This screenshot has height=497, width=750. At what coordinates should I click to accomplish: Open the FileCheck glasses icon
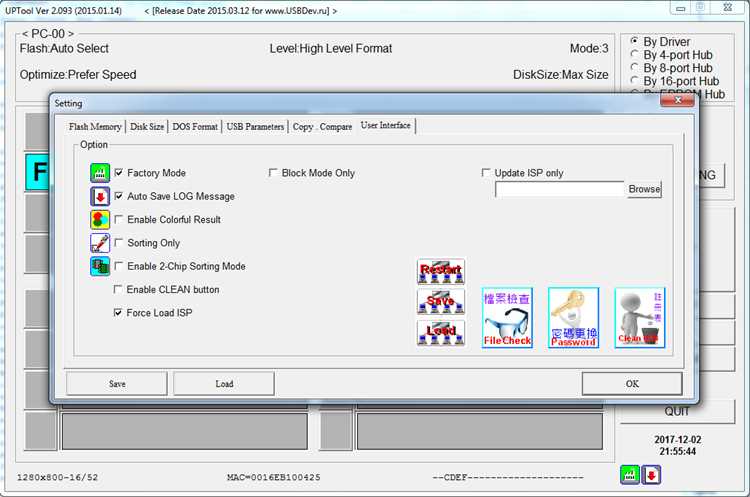point(507,318)
